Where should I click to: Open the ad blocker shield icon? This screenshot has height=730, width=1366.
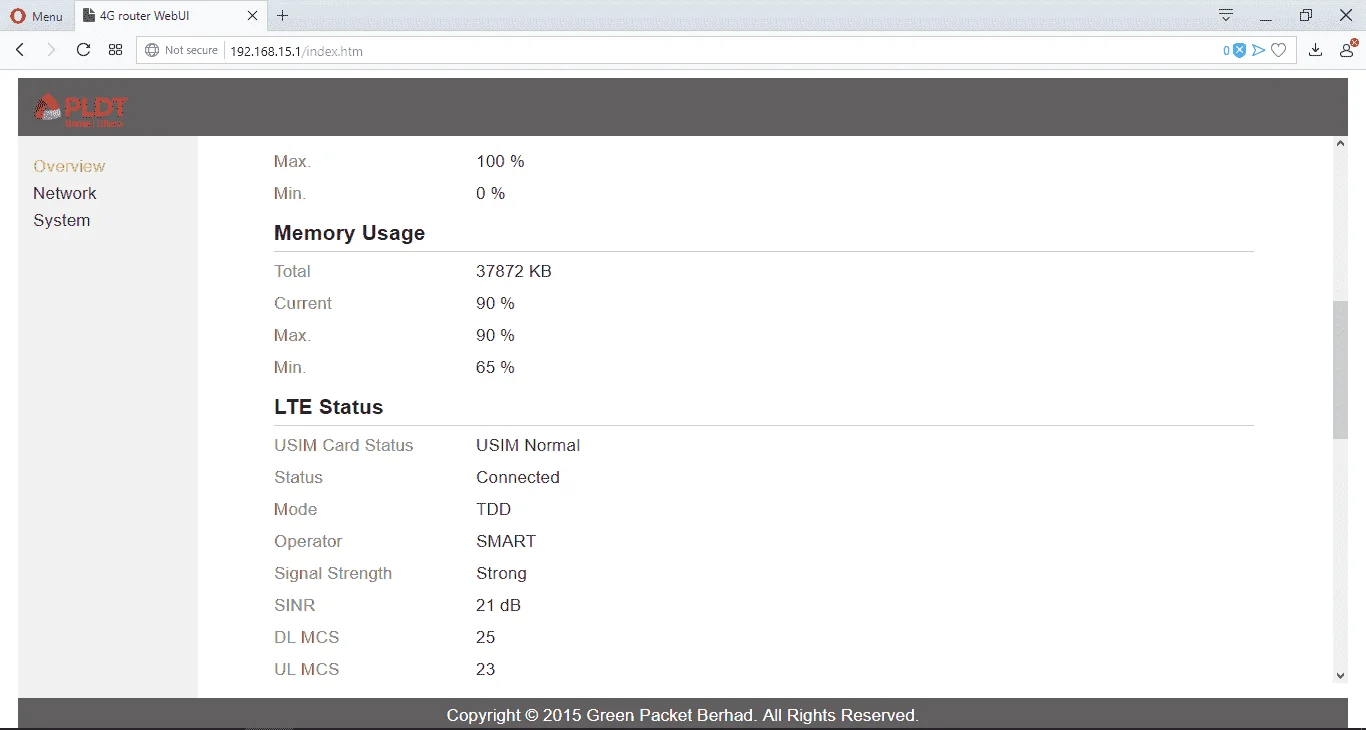pos(1239,50)
